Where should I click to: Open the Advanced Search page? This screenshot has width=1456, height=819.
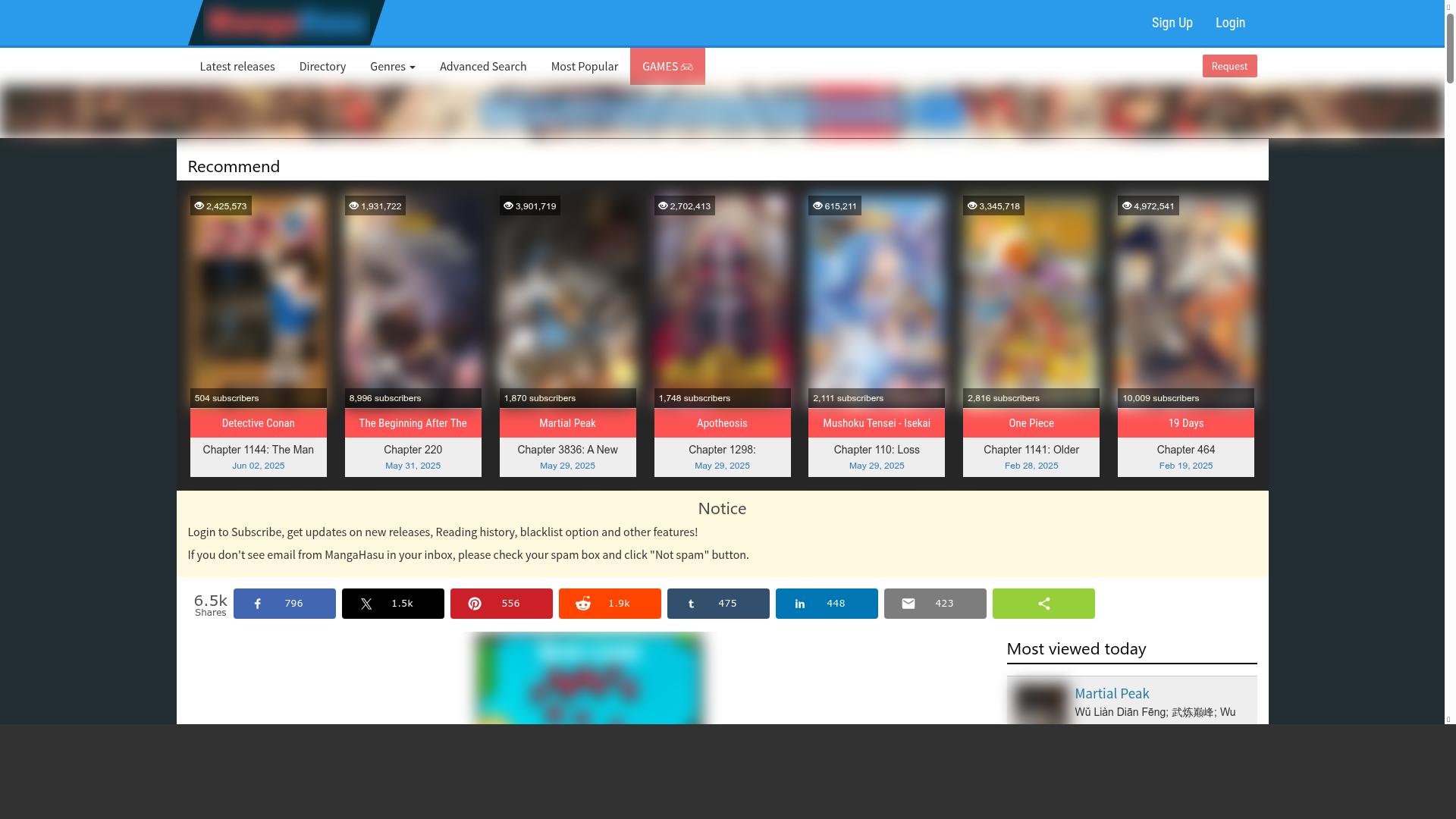tap(483, 67)
